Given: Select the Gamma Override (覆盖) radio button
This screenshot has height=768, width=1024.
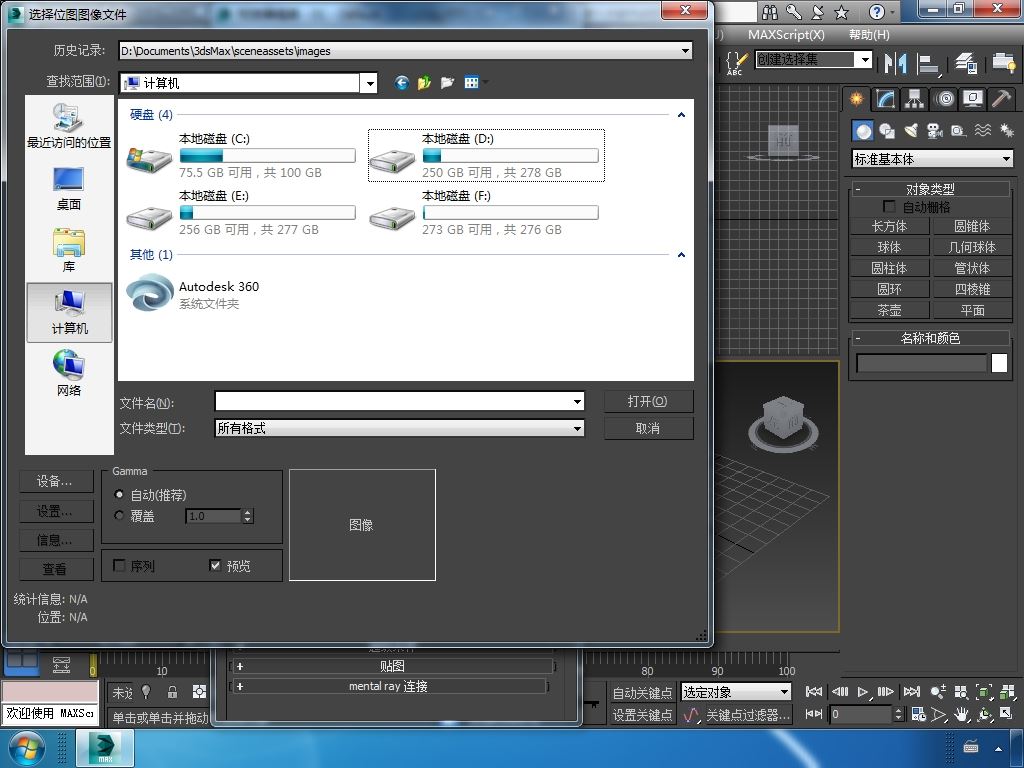Looking at the screenshot, I should 119,515.
